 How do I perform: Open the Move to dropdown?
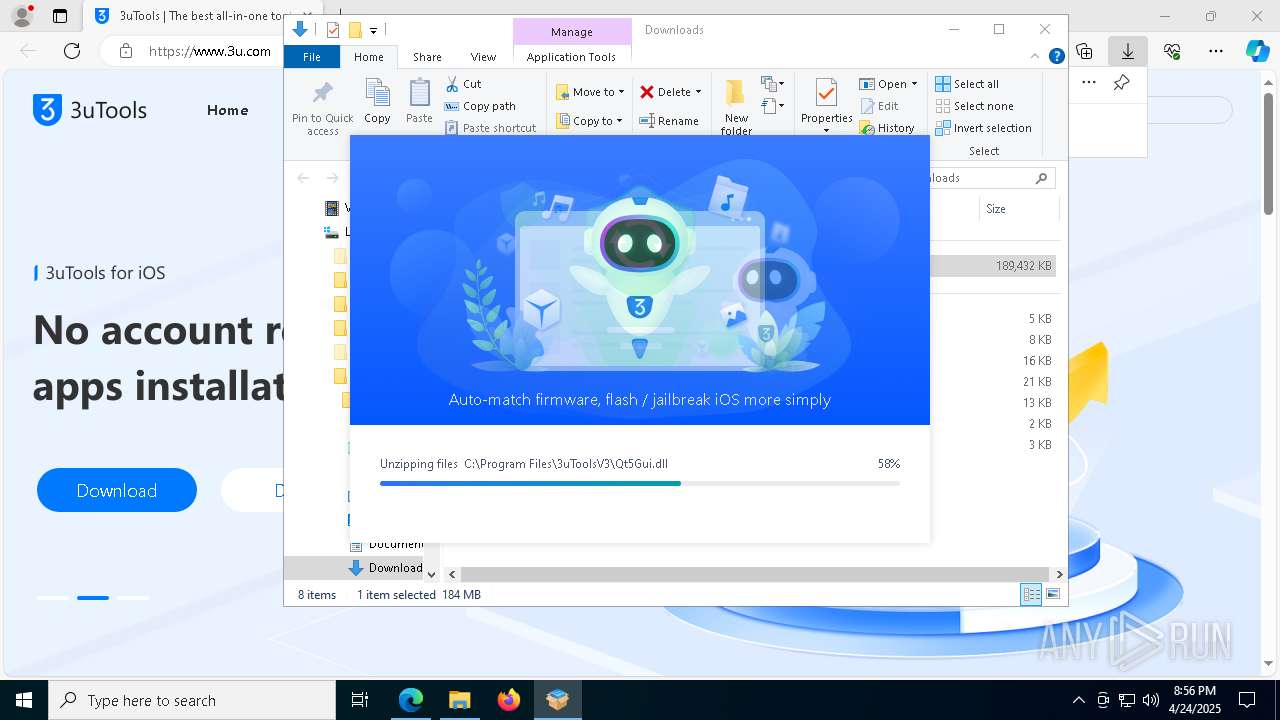coord(590,92)
